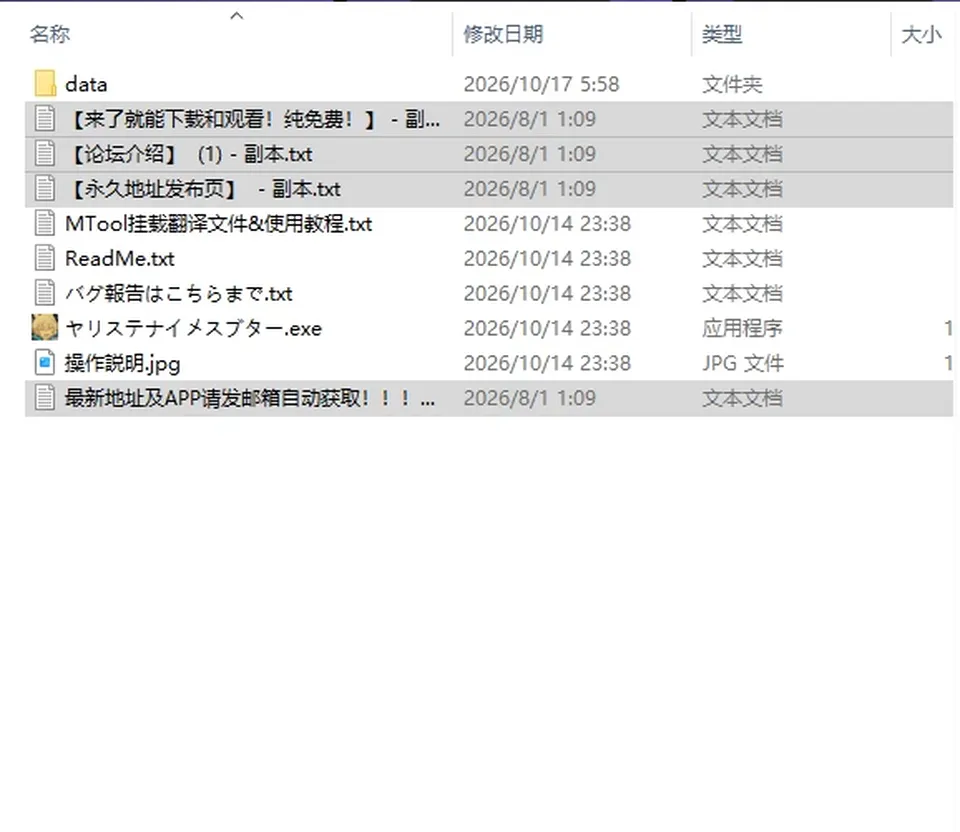Select the data folder name
Screen dimensions: 960x832
86,84
